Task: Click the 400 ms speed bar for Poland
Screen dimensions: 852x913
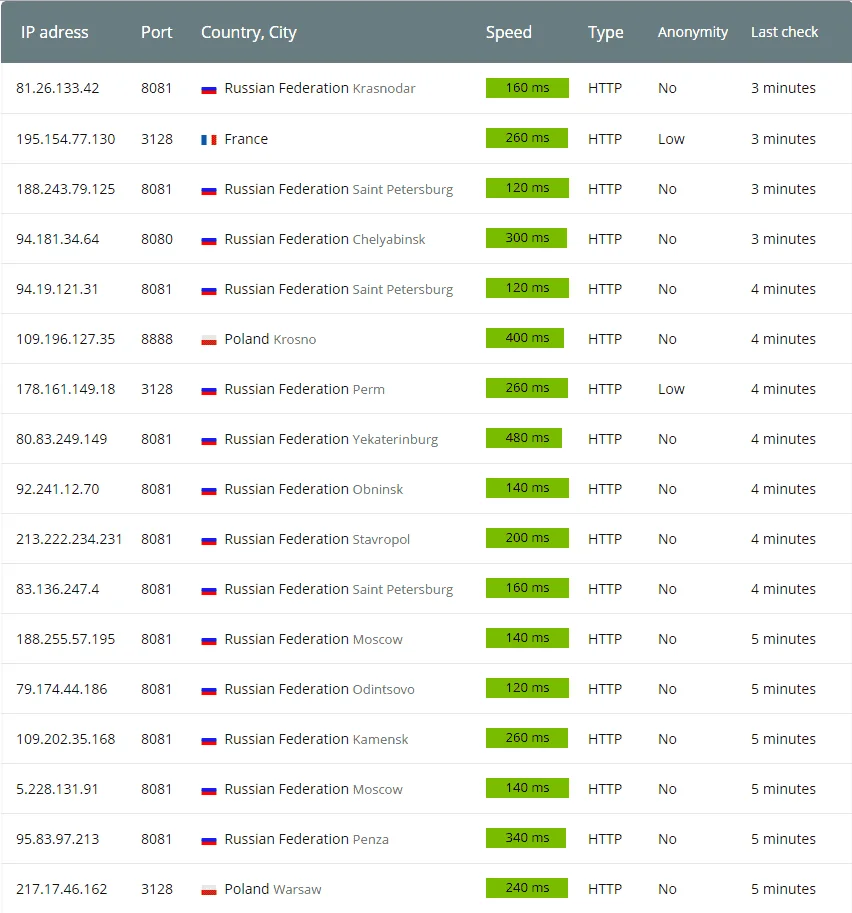Action: 525,338
